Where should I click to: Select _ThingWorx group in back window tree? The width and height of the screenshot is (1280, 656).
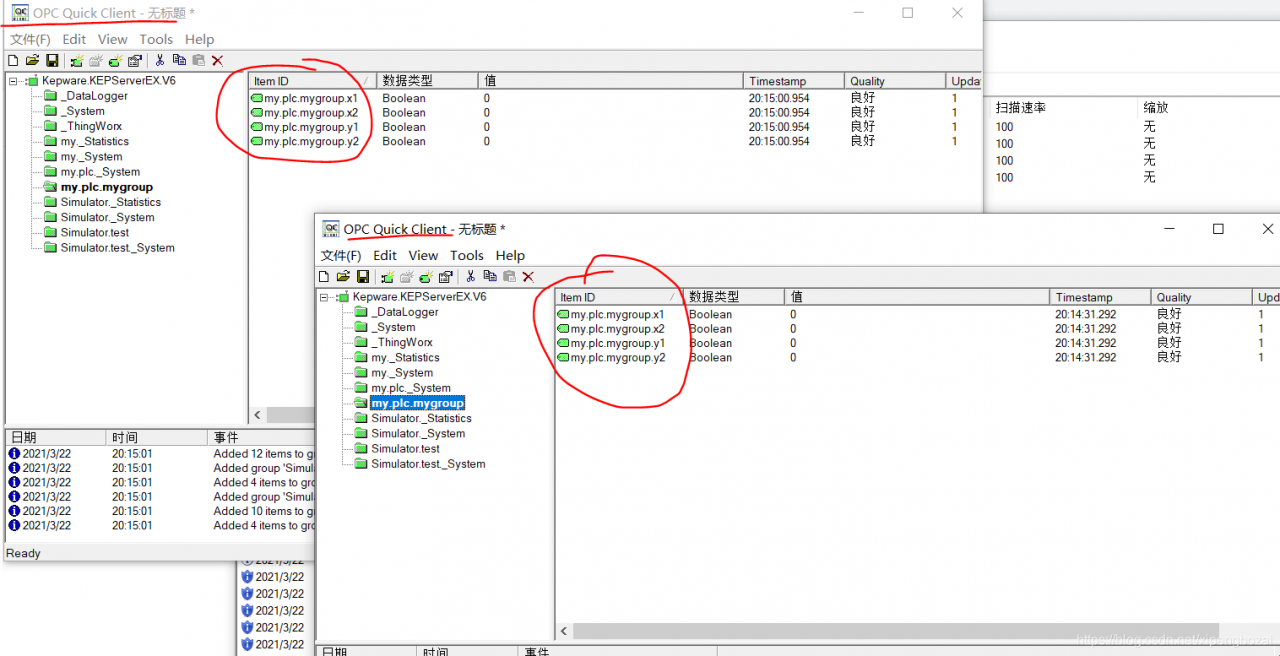[92, 126]
